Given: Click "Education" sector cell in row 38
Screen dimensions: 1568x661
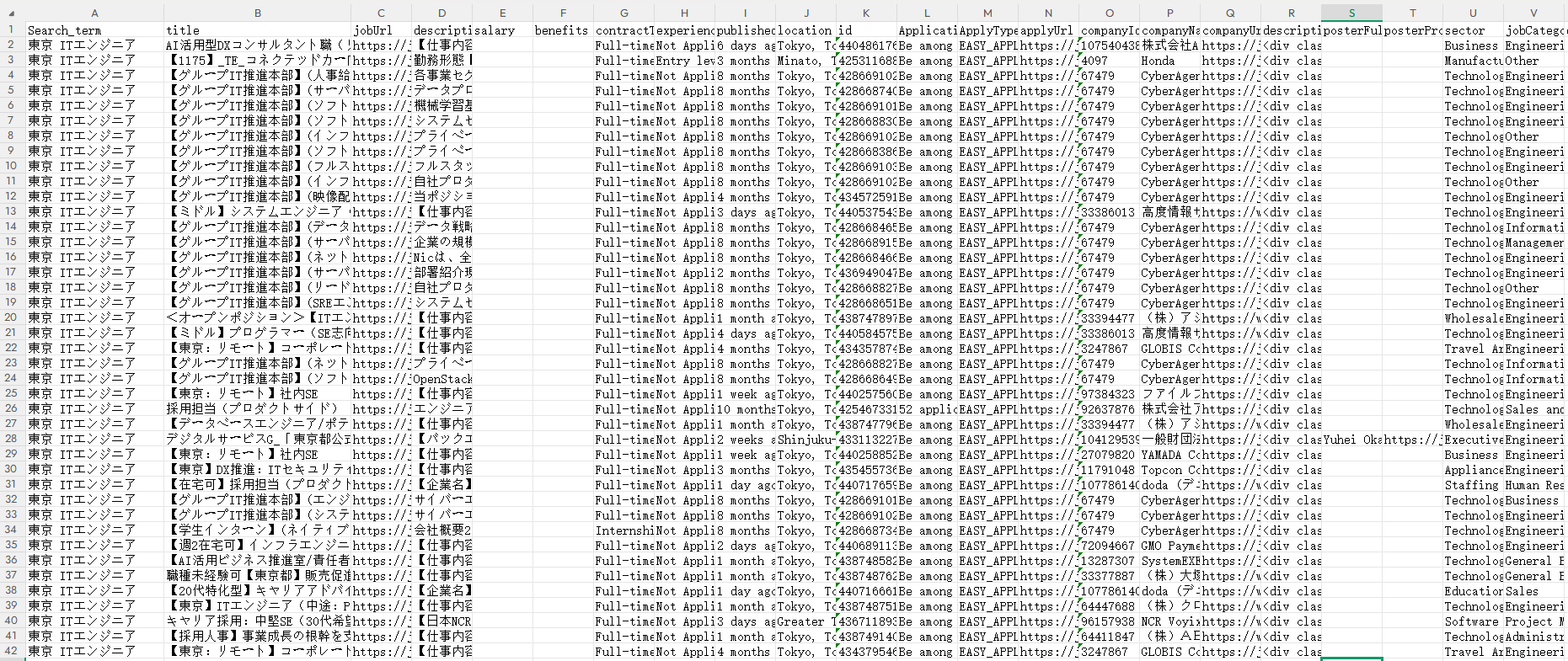Looking at the screenshot, I should click(x=1473, y=591).
